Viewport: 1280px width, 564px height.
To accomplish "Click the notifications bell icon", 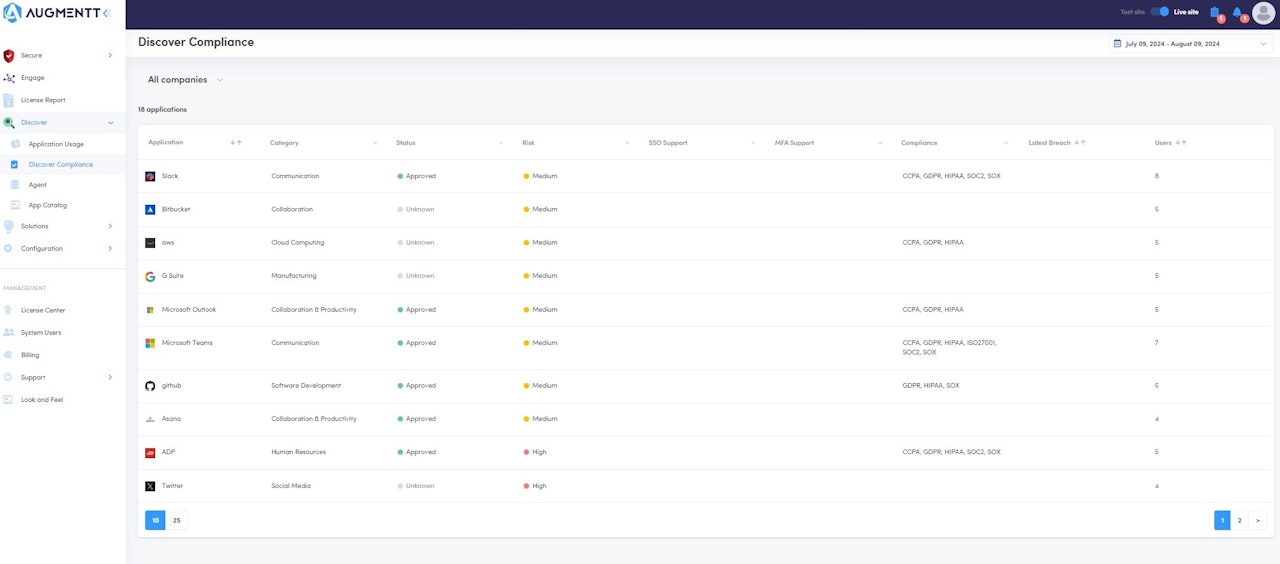I will tap(1237, 13).
